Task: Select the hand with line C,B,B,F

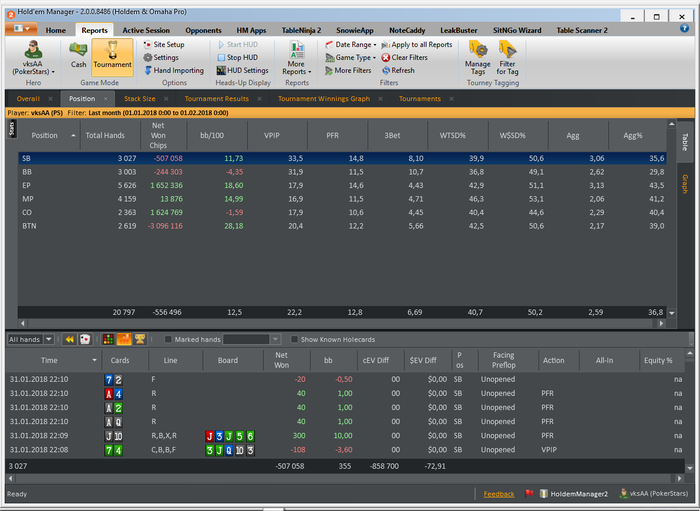Action: click(x=345, y=450)
